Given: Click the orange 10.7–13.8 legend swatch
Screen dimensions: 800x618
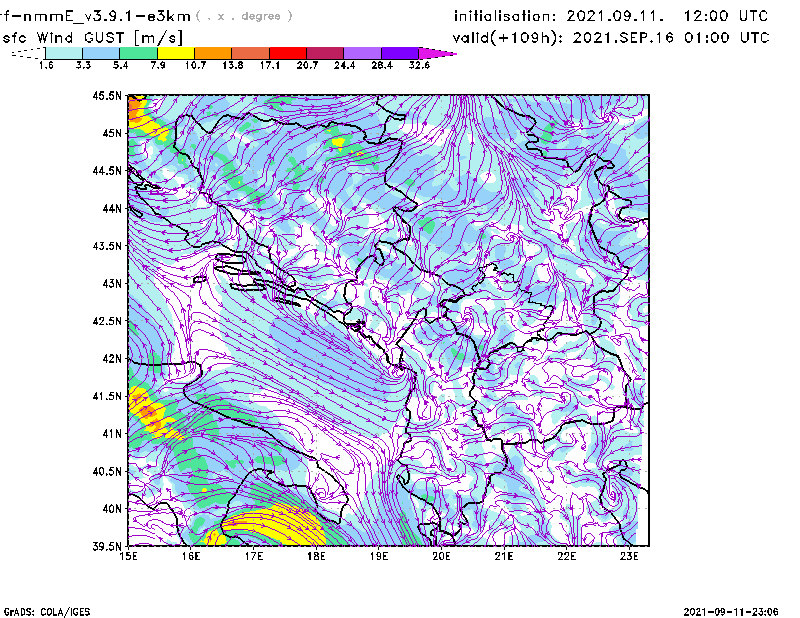Looking at the screenshot, I should point(213,53).
